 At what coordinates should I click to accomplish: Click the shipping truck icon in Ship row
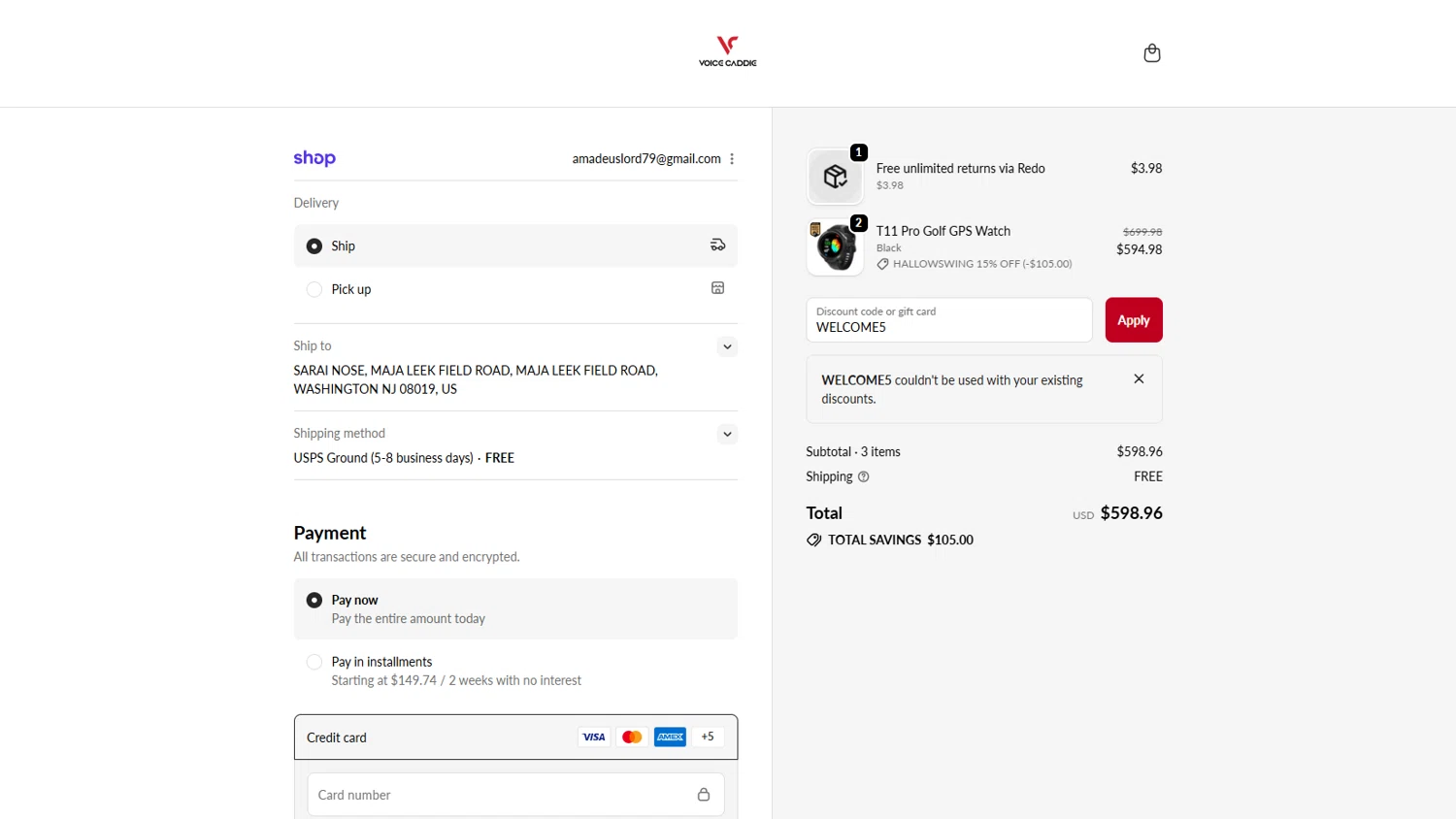[717, 246]
